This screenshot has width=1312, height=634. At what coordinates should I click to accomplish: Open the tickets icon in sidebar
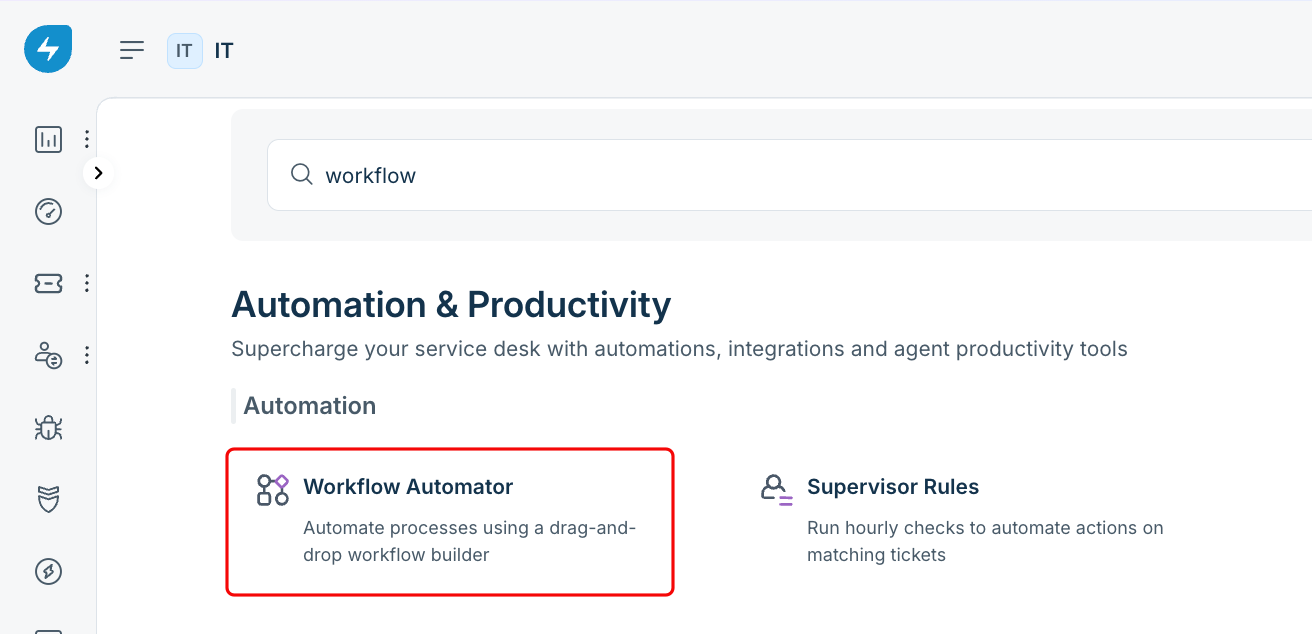point(48,283)
